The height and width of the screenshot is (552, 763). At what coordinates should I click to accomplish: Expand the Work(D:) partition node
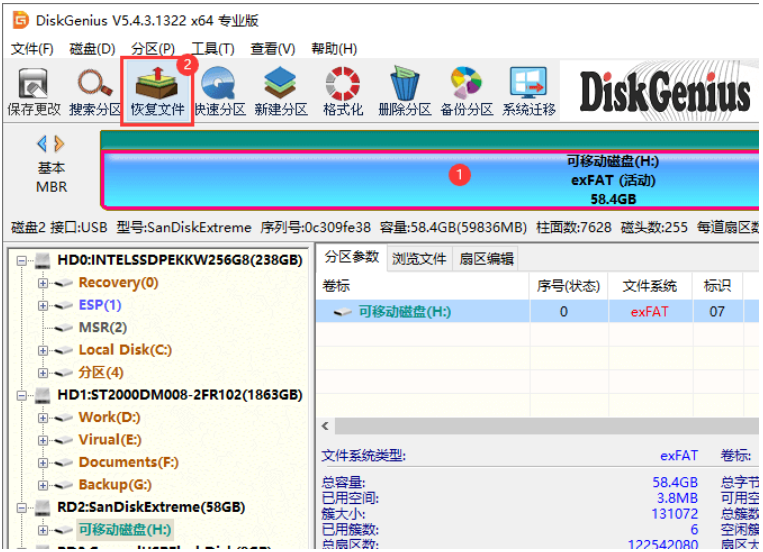[x=43, y=418]
